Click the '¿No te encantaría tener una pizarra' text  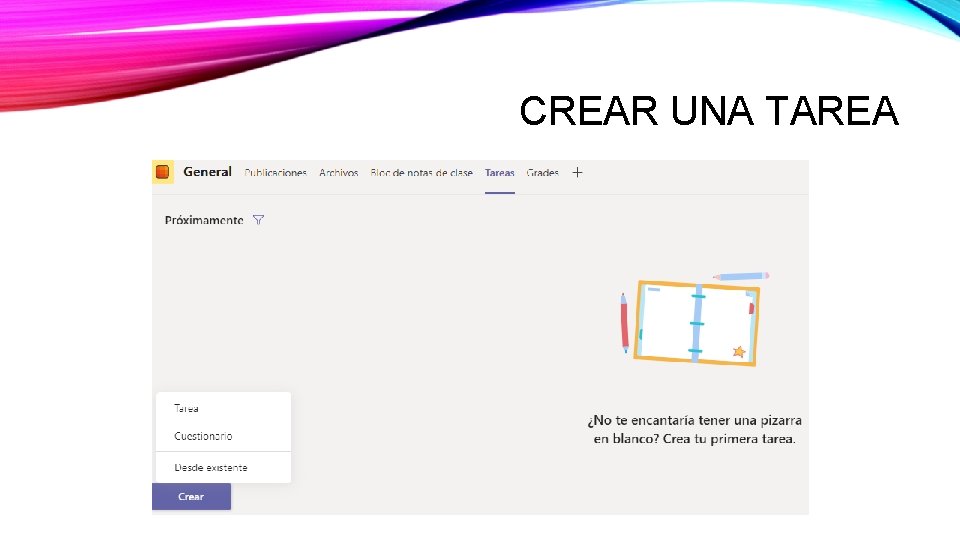(694, 421)
